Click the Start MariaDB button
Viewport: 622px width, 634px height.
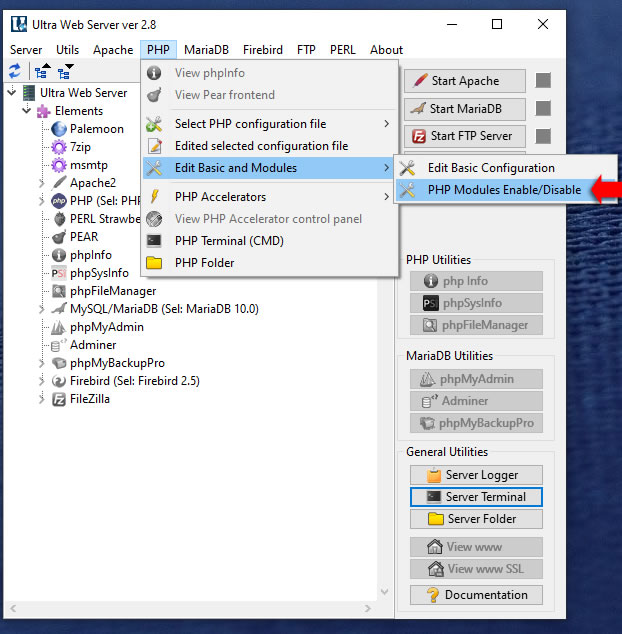pyautogui.click(x=465, y=108)
